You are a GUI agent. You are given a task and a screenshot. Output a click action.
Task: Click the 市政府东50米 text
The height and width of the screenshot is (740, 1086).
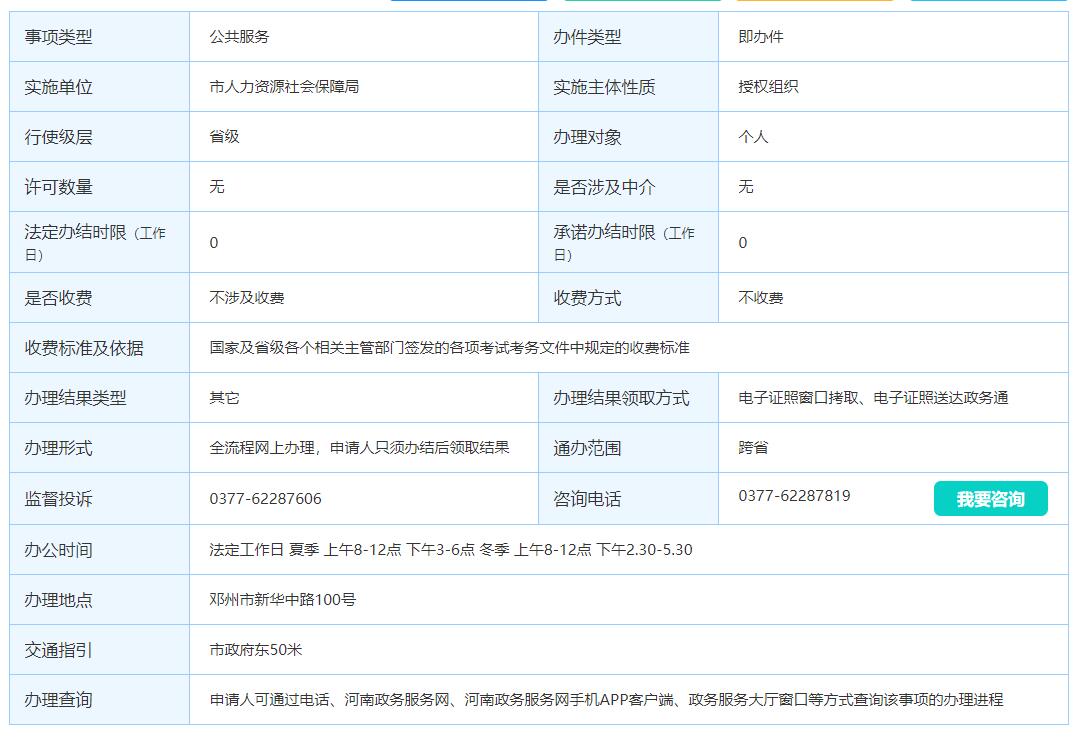(x=256, y=650)
